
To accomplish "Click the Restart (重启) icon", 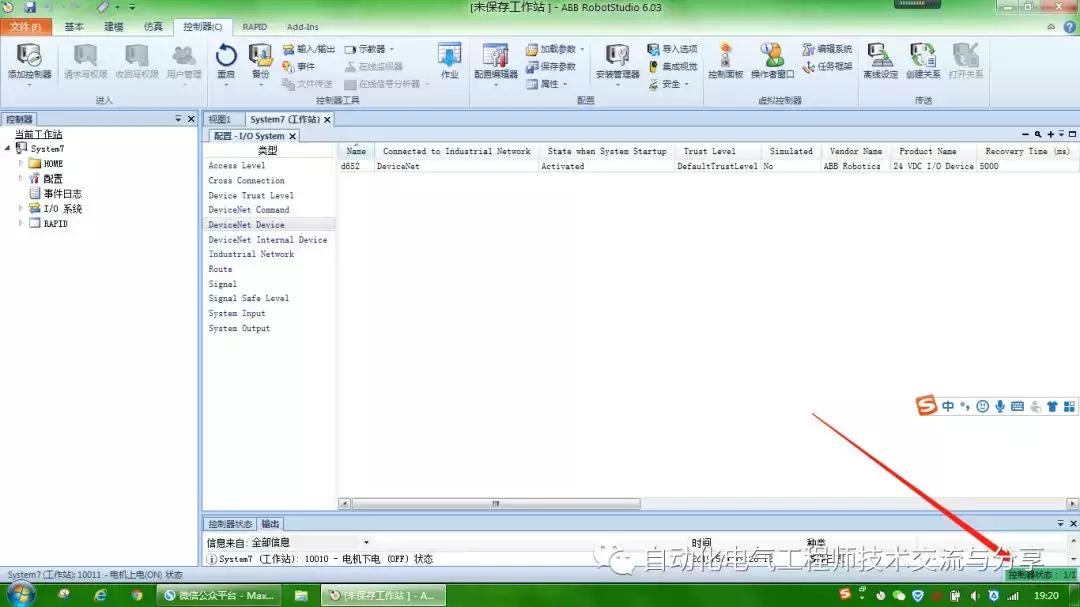I will pyautogui.click(x=226, y=55).
